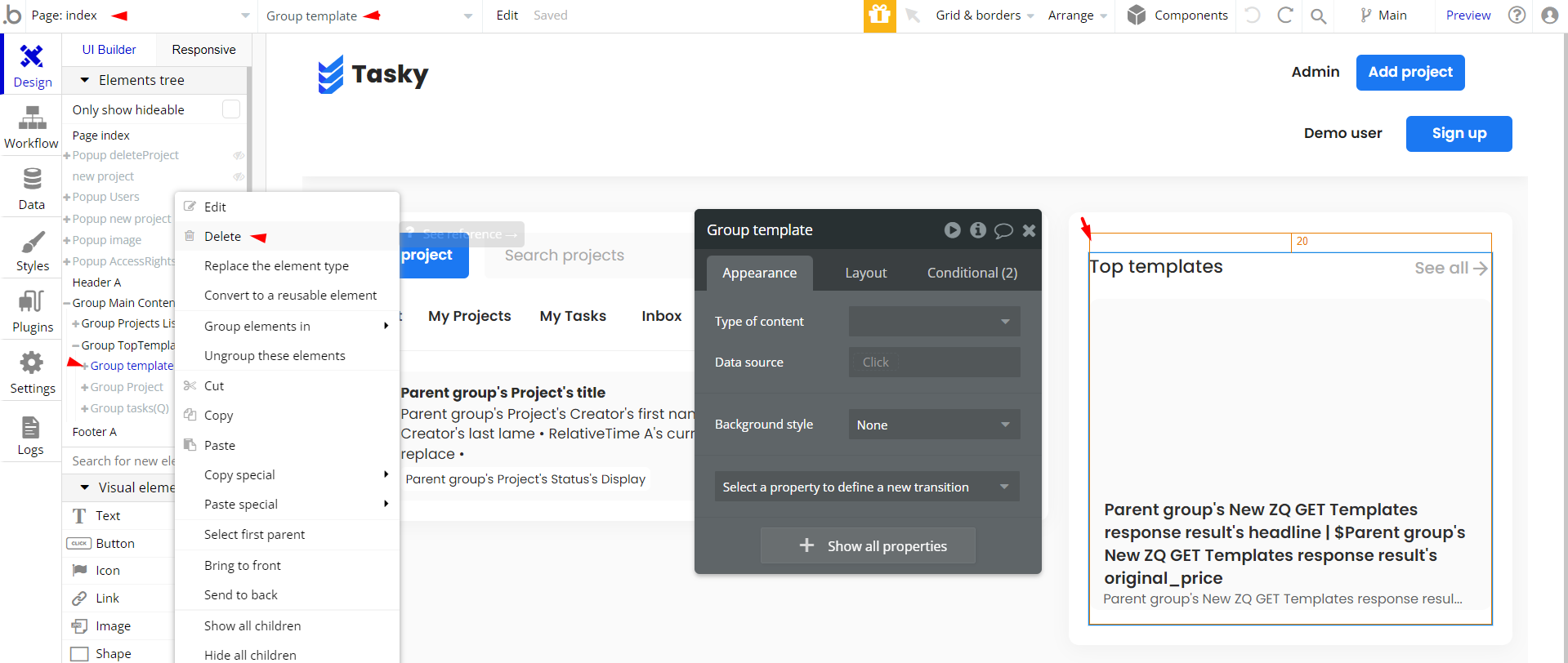Open the search magnifier tool
The width and height of the screenshot is (1568, 663).
tap(1318, 16)
